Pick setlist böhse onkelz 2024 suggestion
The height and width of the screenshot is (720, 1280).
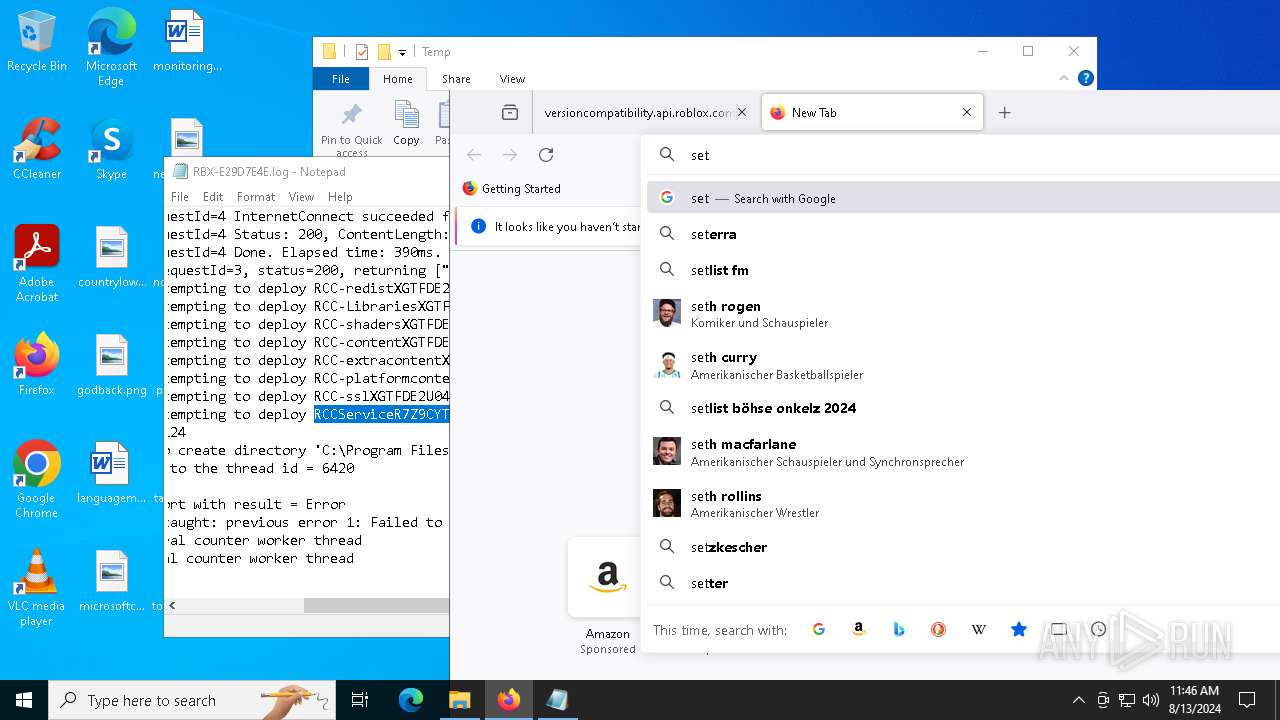point(963,408)
